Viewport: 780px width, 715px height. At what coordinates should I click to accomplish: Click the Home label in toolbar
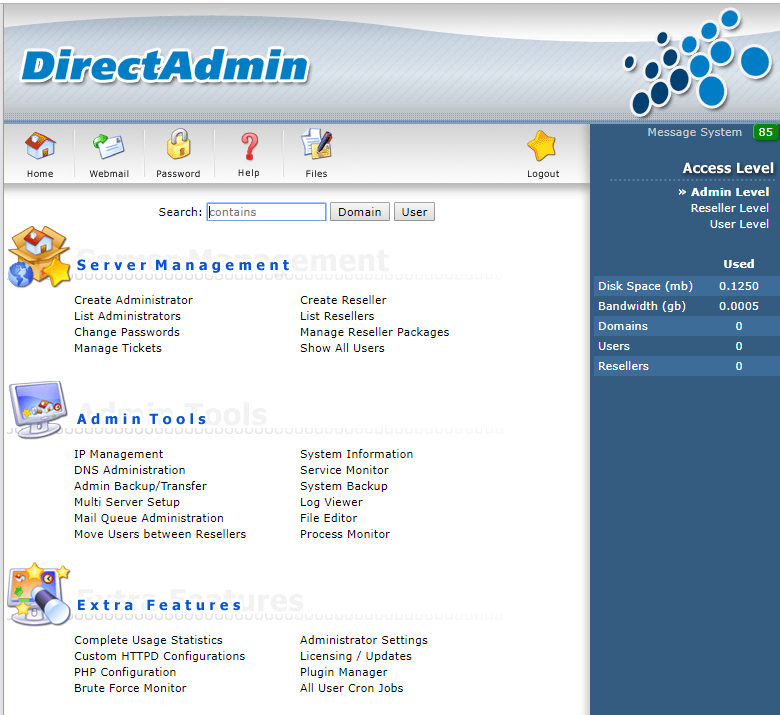(x=40, y=174)
